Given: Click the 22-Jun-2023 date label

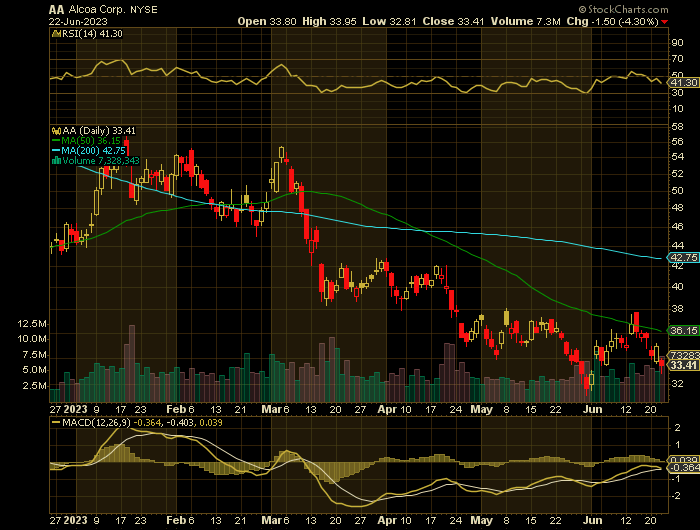Looking at the screenshot, I should click(78, 21).
